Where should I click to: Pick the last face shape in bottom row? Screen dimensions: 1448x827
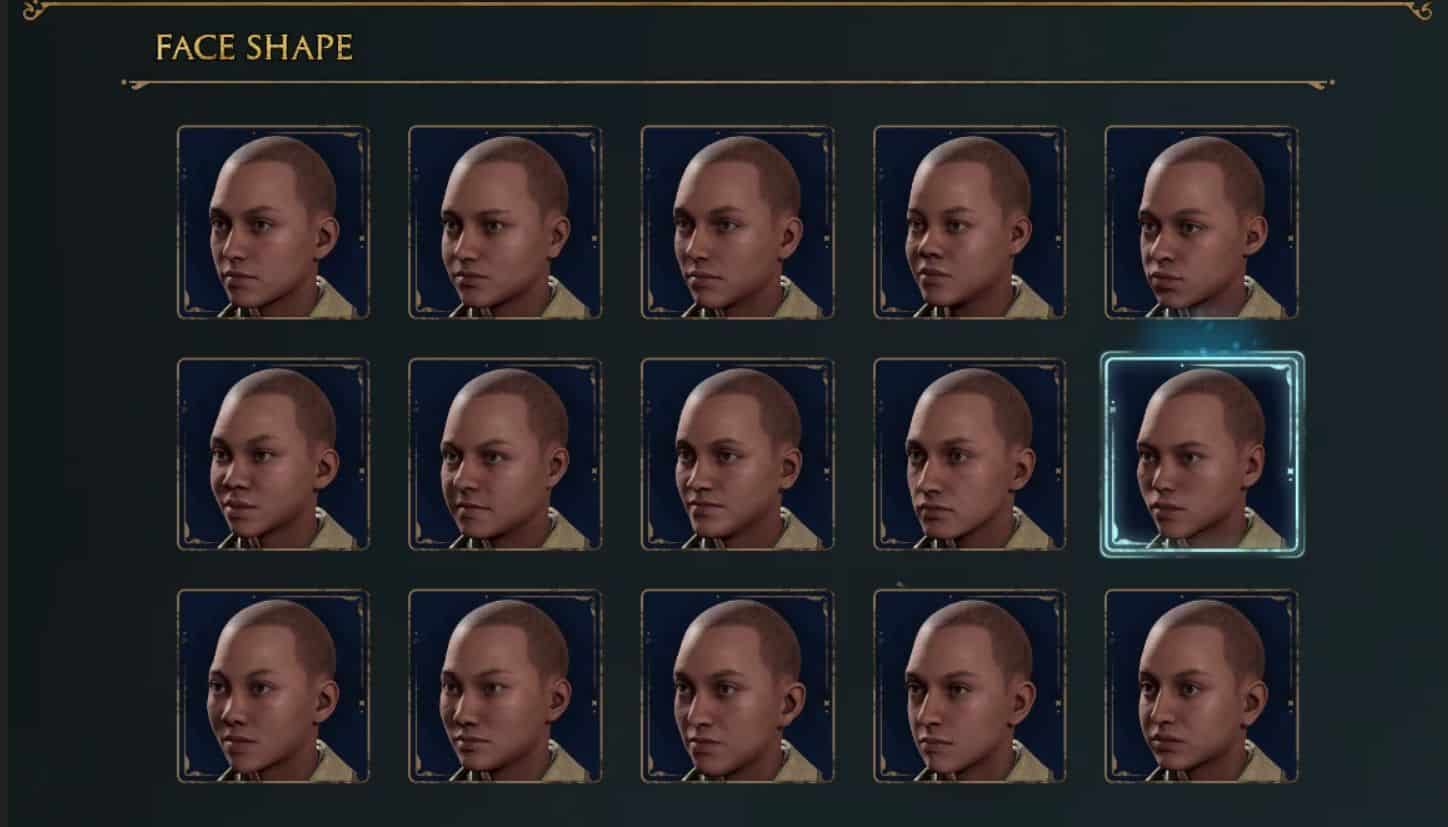tap(1201, 686)
